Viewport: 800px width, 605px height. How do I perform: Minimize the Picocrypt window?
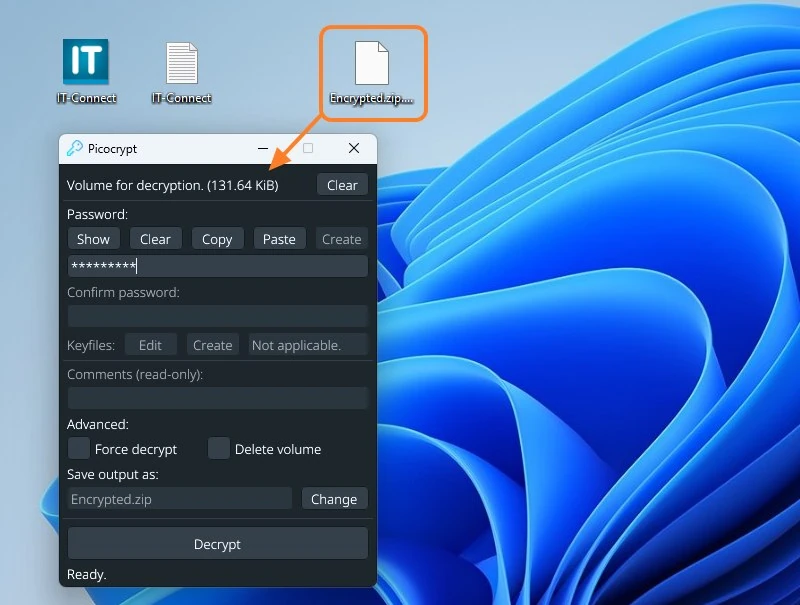coord(263,148)
